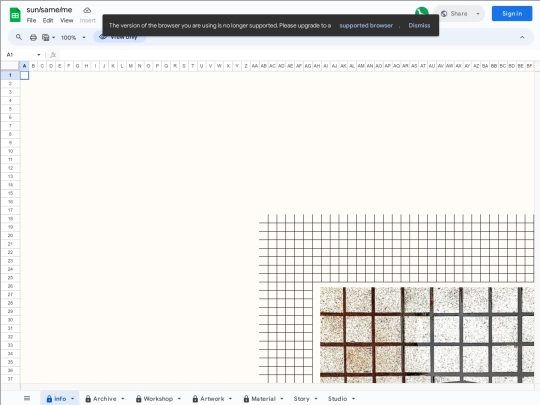Open the File menu
This screenshot has height=405, width=540.
pos(31,20)
